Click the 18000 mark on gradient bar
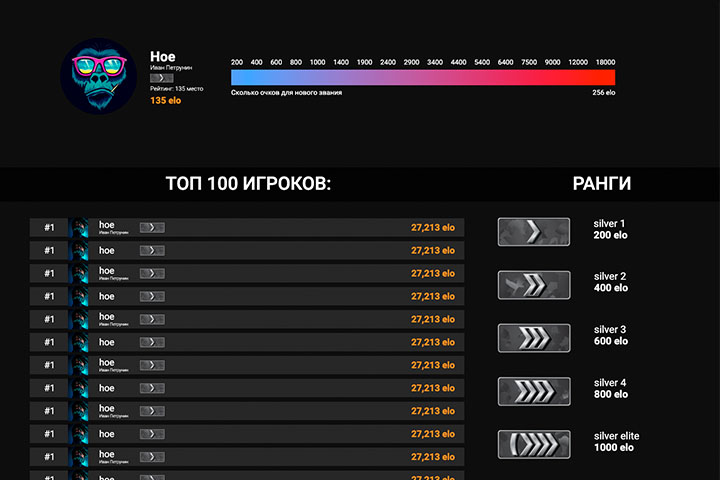720x480 pixels. 605,62
